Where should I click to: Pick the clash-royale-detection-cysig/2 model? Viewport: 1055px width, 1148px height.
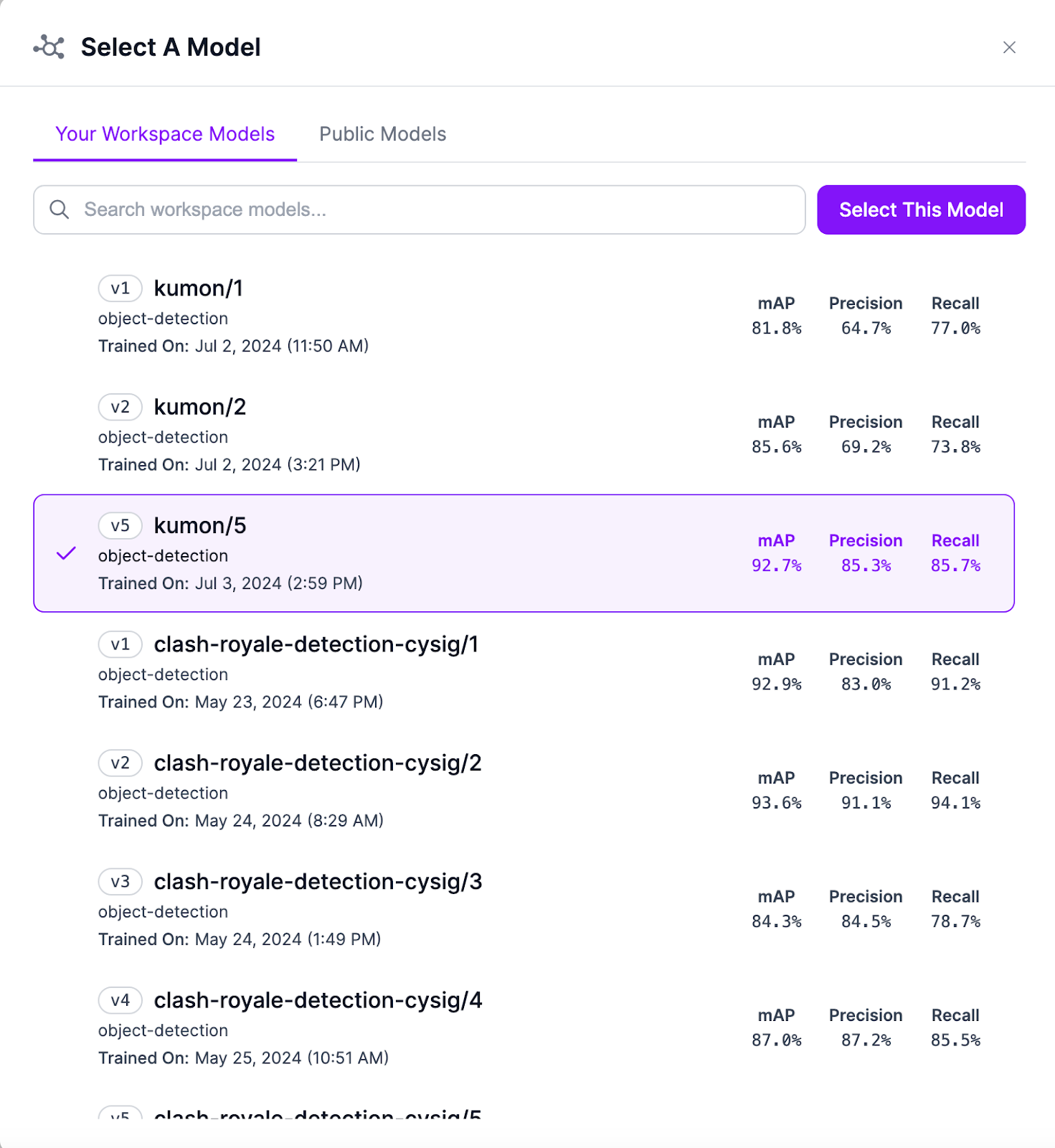[317, 763]
